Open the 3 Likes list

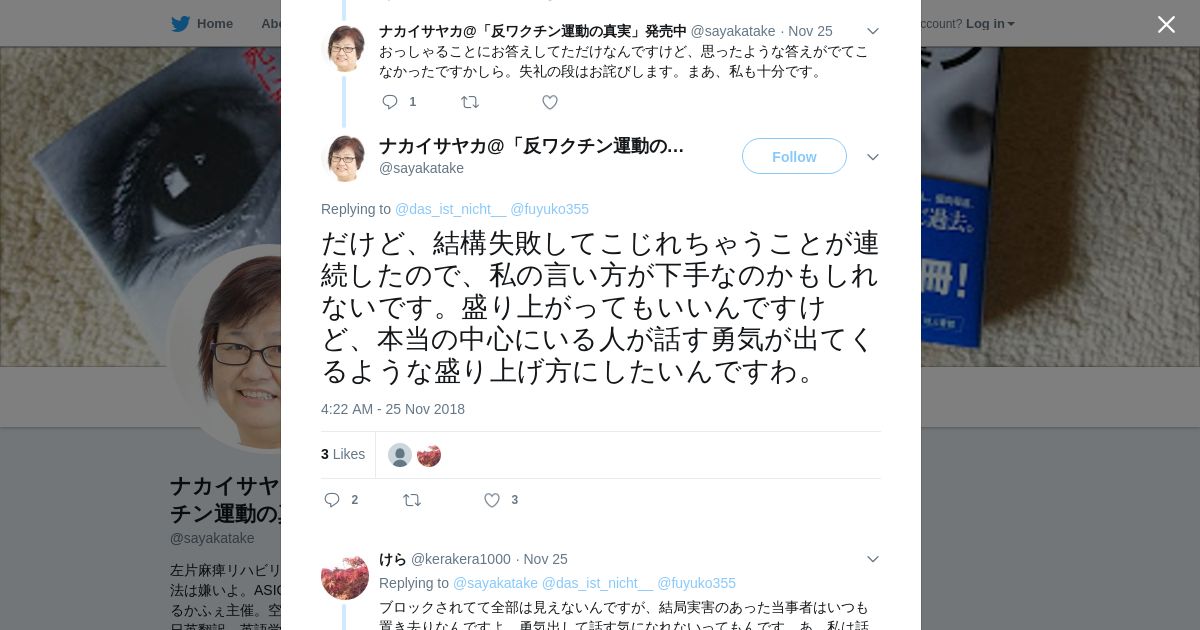coord(343,454)
